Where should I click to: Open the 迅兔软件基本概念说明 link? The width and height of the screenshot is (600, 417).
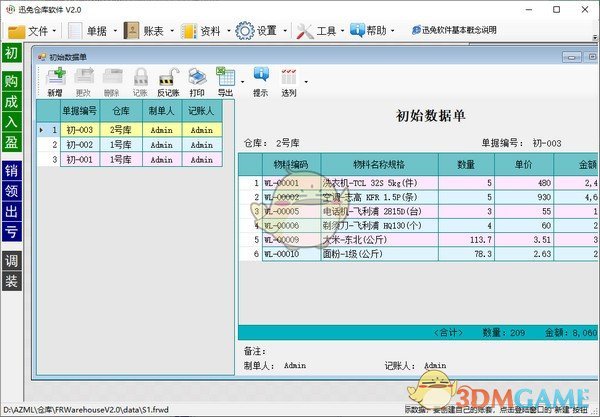click(x=454, y=30)
